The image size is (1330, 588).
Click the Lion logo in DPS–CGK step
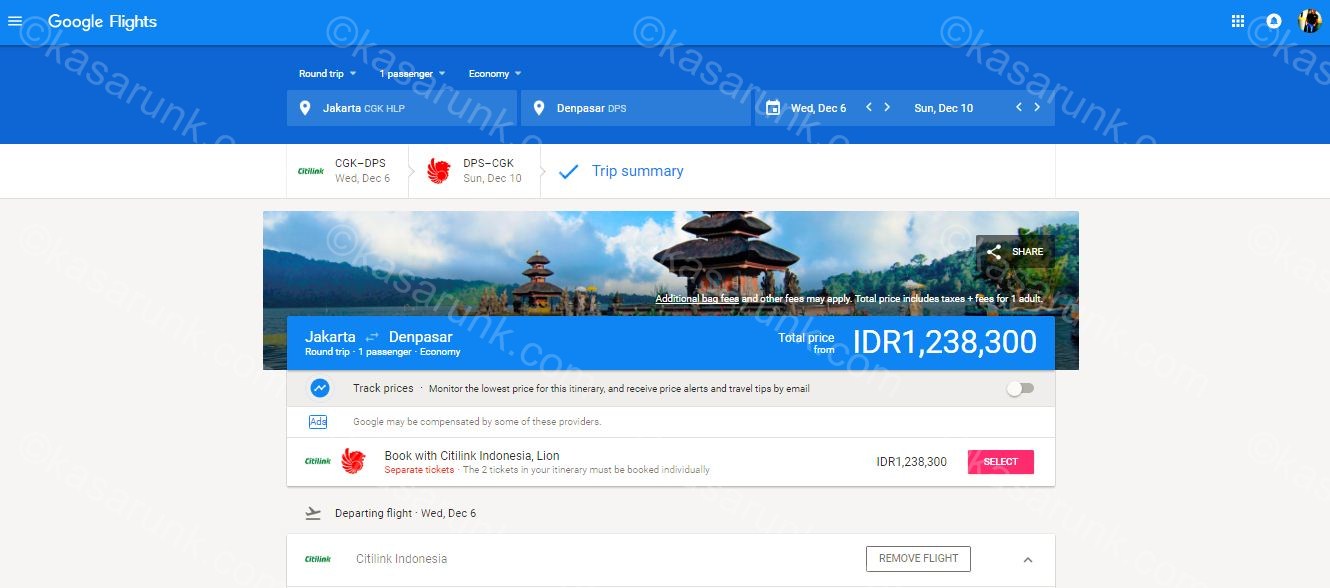(439, 171)
